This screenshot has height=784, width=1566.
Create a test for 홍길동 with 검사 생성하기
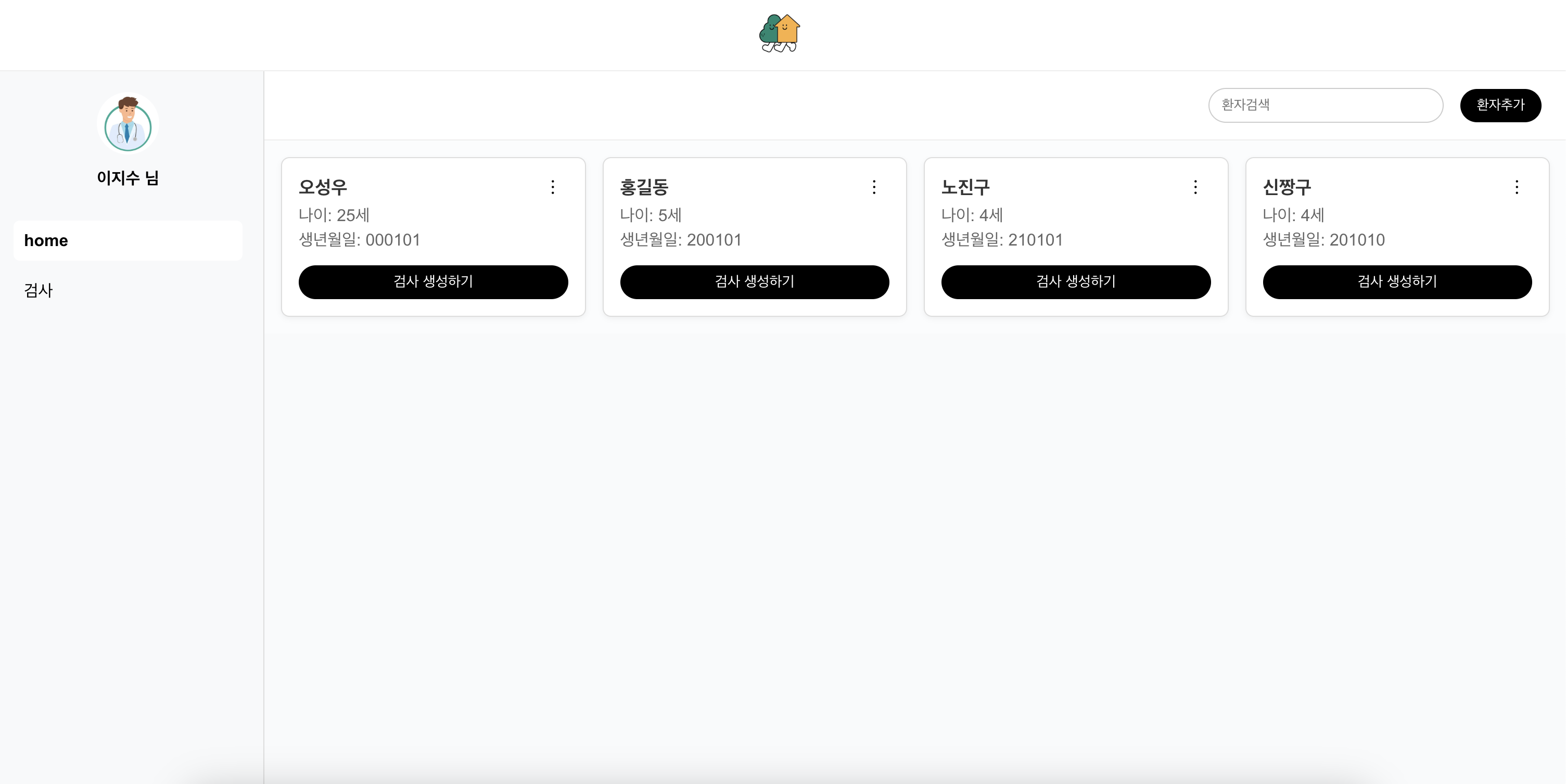(755, 282)
